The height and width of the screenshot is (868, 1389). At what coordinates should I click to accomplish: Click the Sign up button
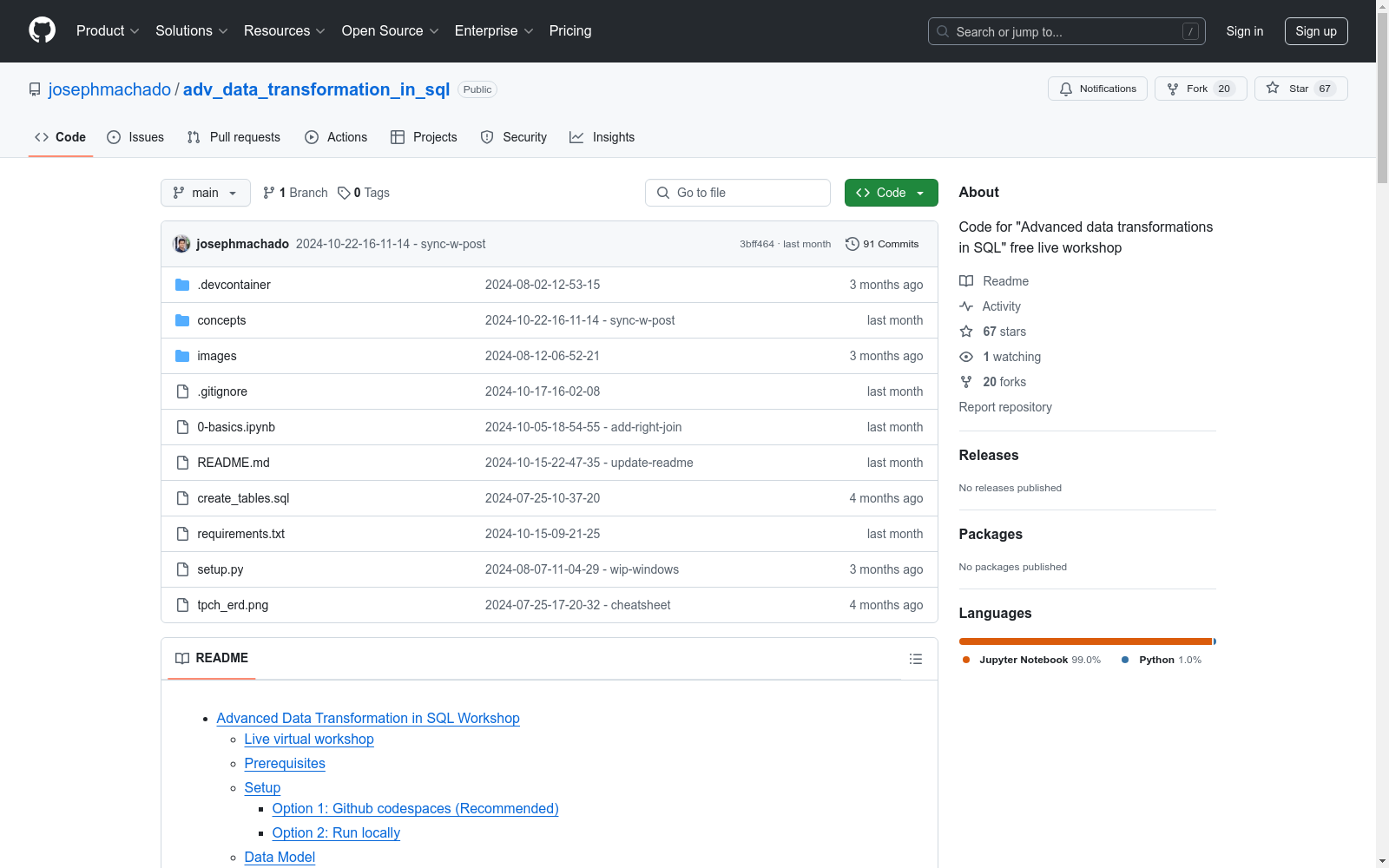pyautogui.click(x=1316, y=31)
